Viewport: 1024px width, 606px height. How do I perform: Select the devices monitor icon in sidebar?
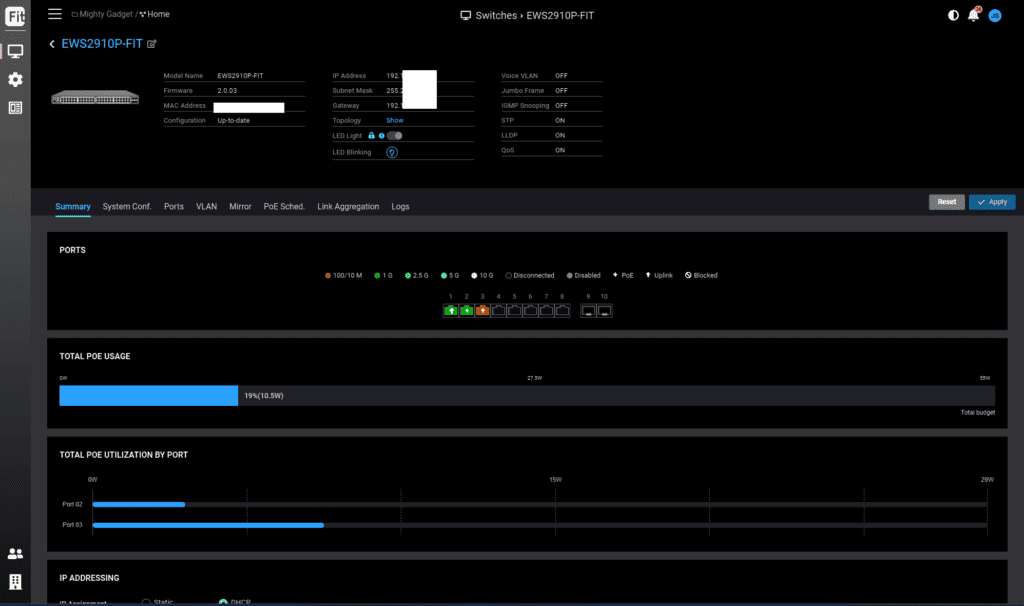pyautogui.click(x=15, y=51)
